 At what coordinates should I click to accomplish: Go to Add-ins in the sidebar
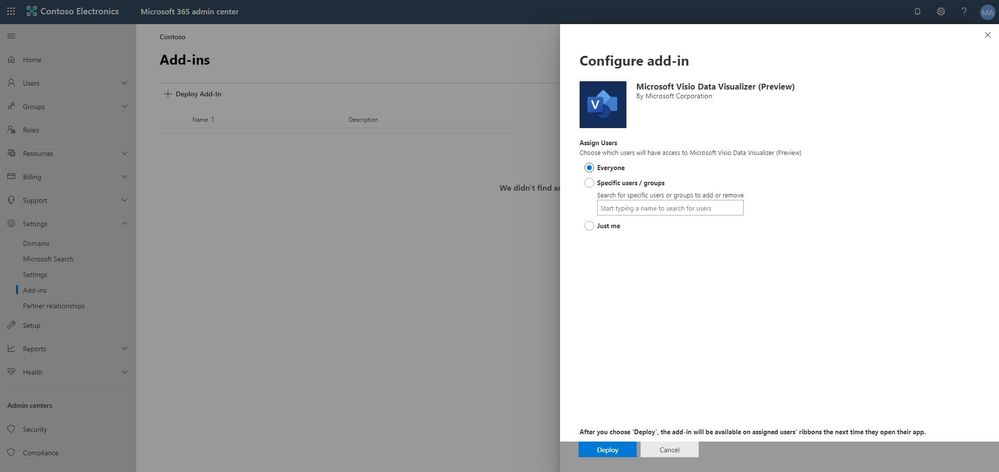(x=34, y=290)
